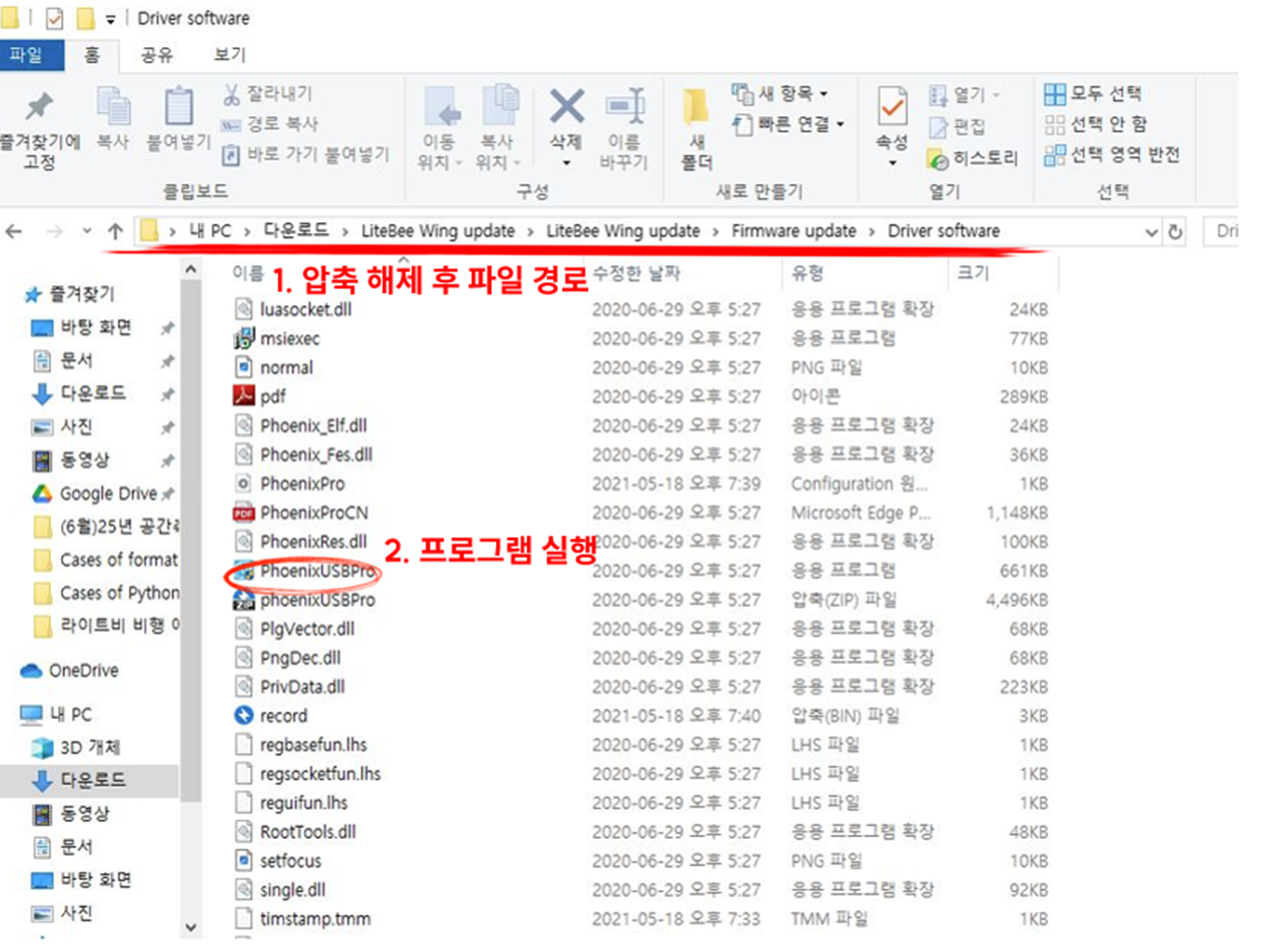This screenshot has width=1275, height=952.
Task: Select the msiexec application icon
Action: coord(243,338)
